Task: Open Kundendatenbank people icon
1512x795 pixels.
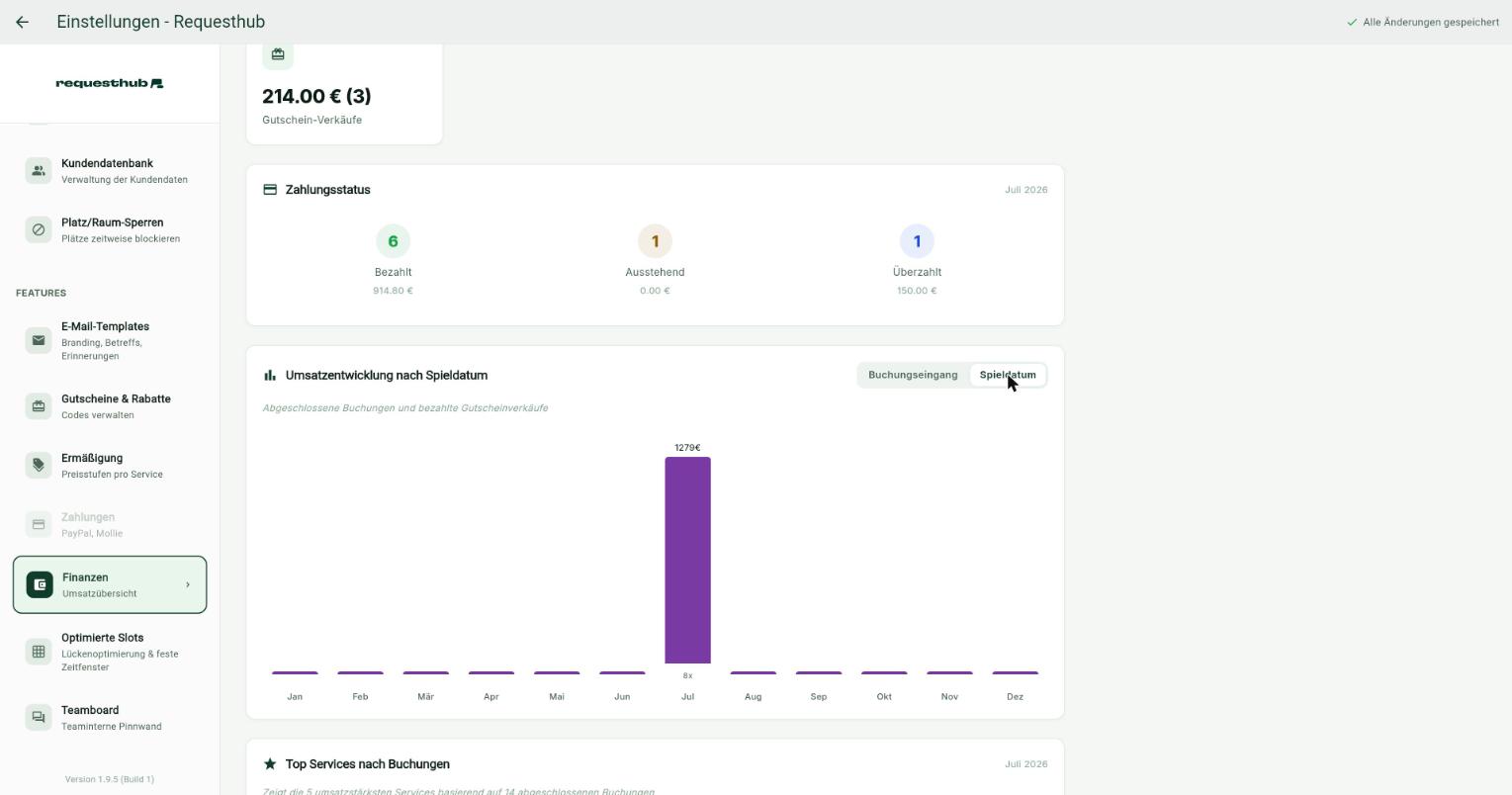Action: (x=39, y=170)
